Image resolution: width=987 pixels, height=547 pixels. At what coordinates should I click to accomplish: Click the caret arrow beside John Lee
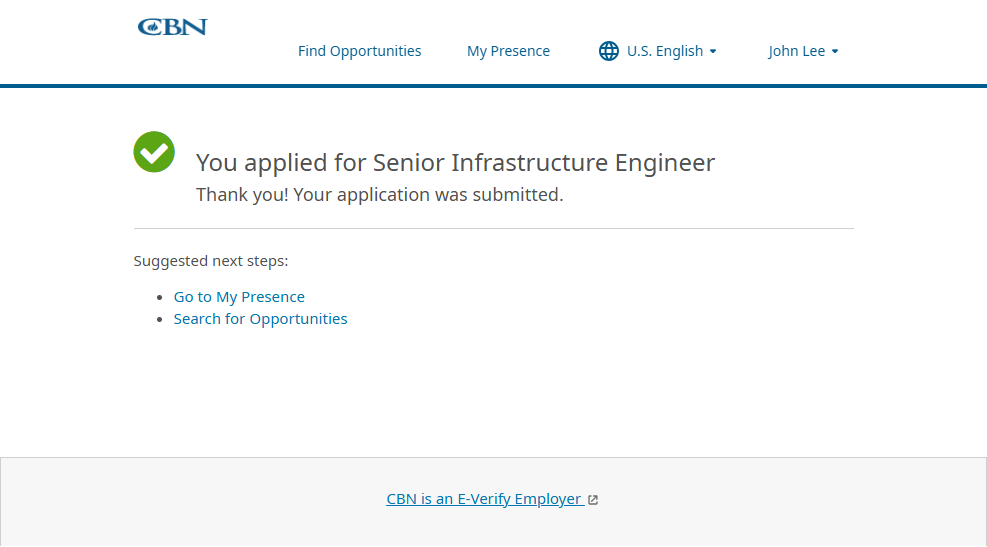(835, 52)
